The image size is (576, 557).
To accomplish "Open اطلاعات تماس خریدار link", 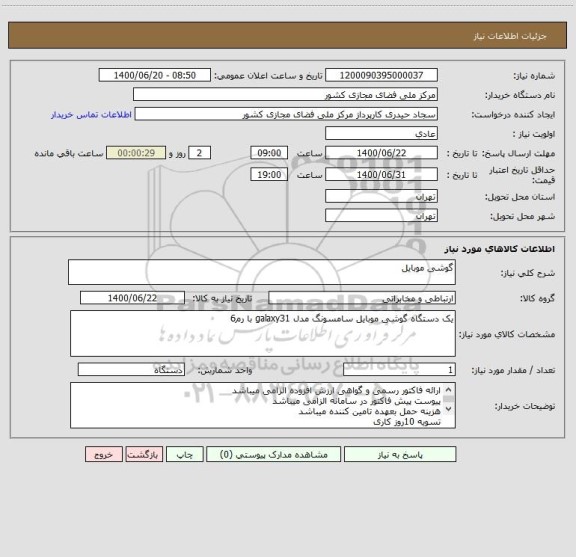I will tap(91, 115).
